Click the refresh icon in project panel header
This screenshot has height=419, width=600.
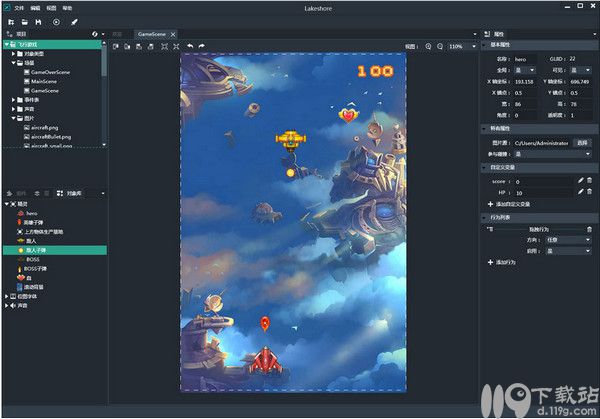click(x=95, y=34)
